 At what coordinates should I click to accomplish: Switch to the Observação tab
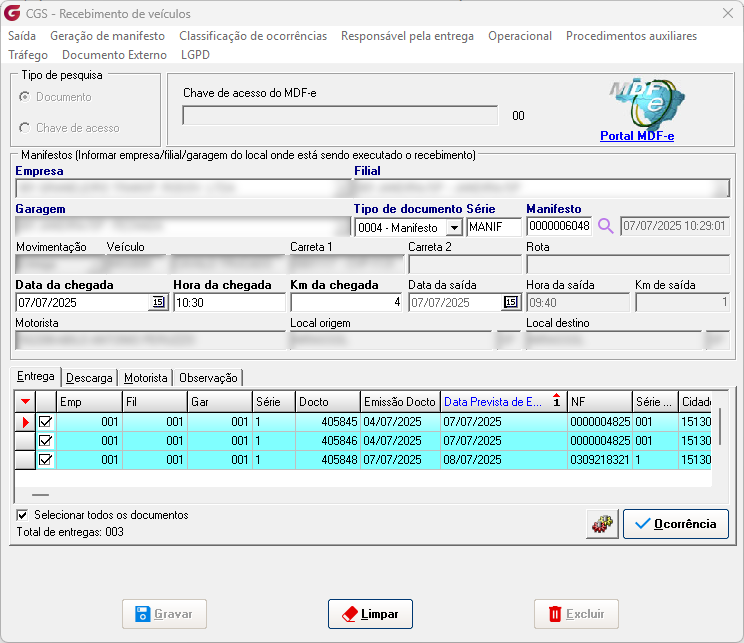[x=208, y=378]
